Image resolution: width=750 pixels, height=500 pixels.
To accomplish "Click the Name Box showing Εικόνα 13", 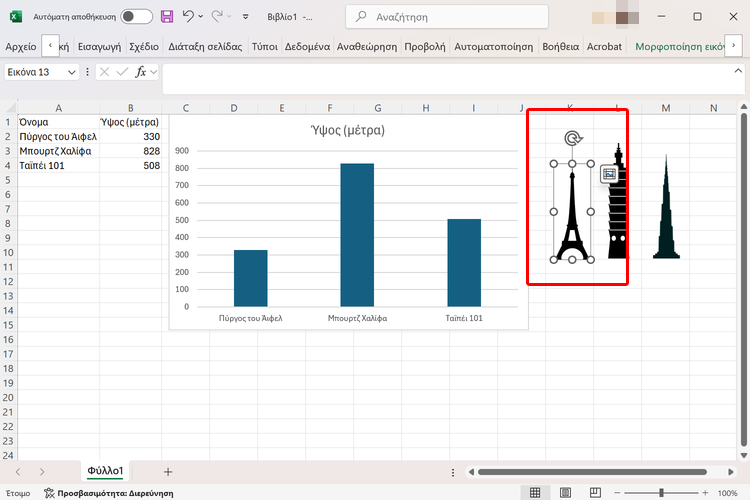I will pyautogui.click(x=35, y=72).
